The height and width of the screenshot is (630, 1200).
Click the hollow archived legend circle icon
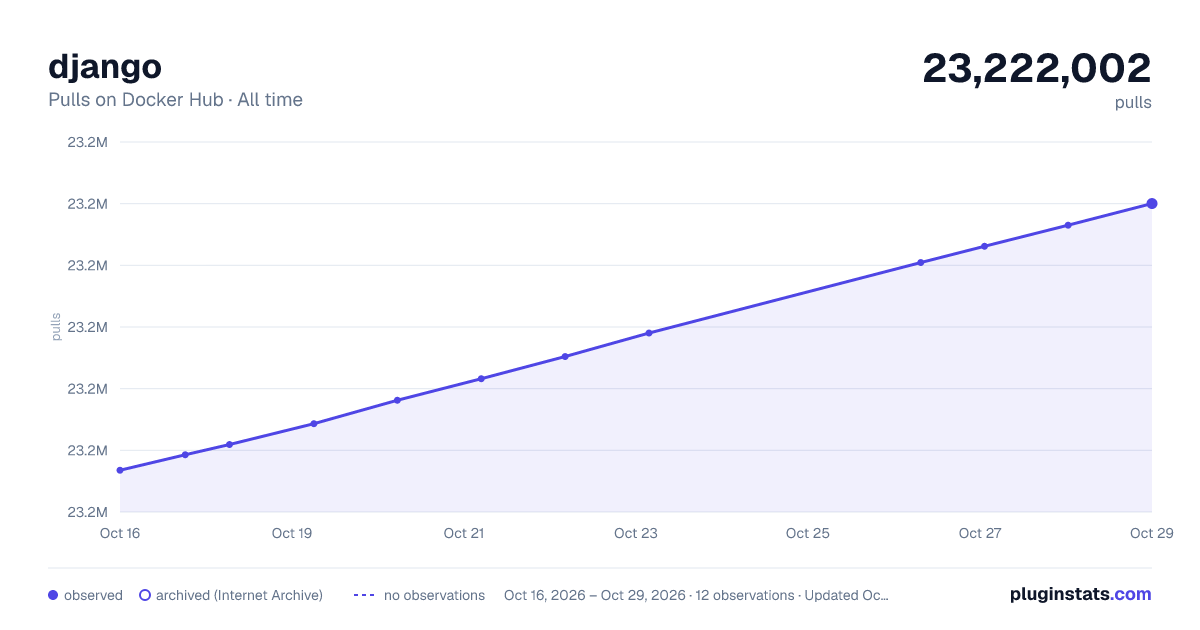point(145,595)
